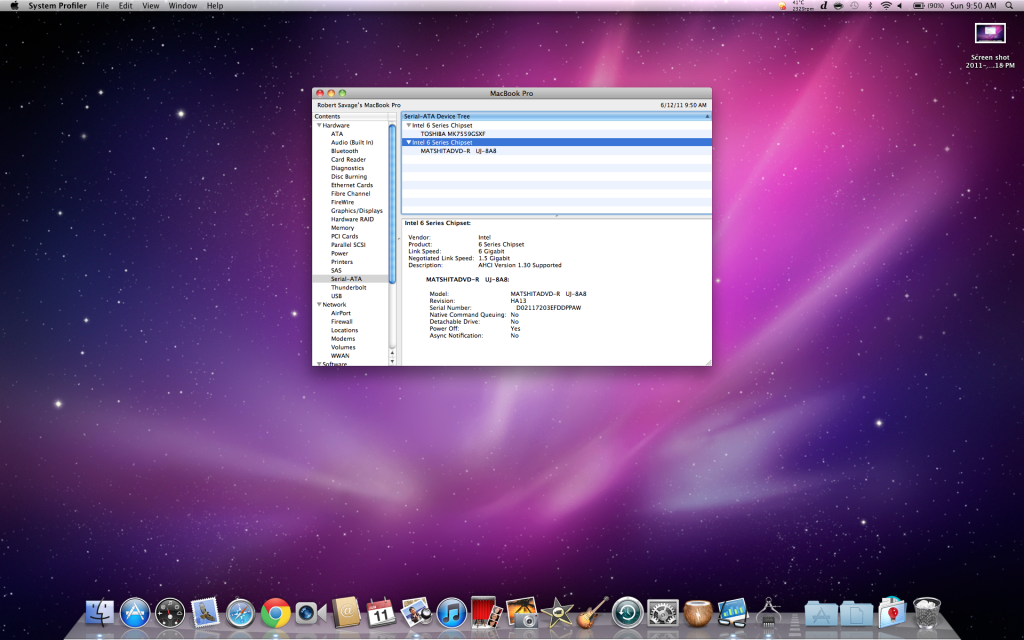Collapse the Hardware section in Contents
This screenshot has height=640, width=1024.
319,125
